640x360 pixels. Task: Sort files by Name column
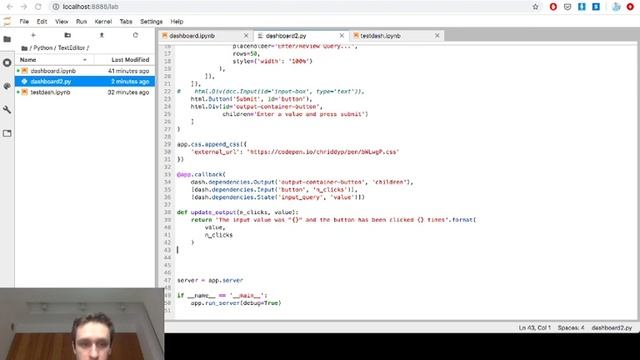coord(54,60)
